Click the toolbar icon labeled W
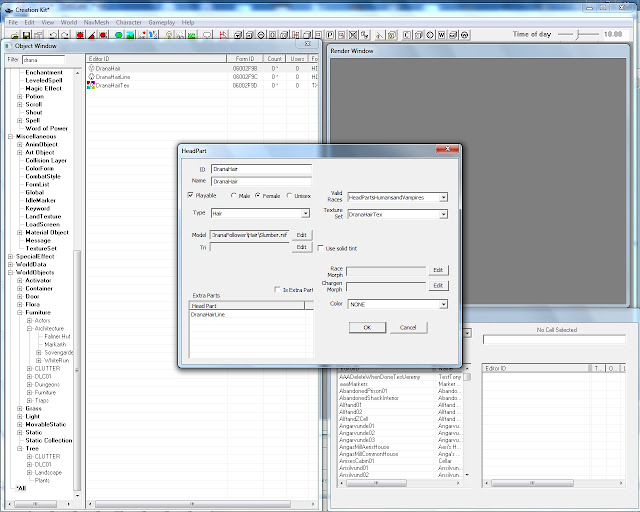 coord(441,35)
